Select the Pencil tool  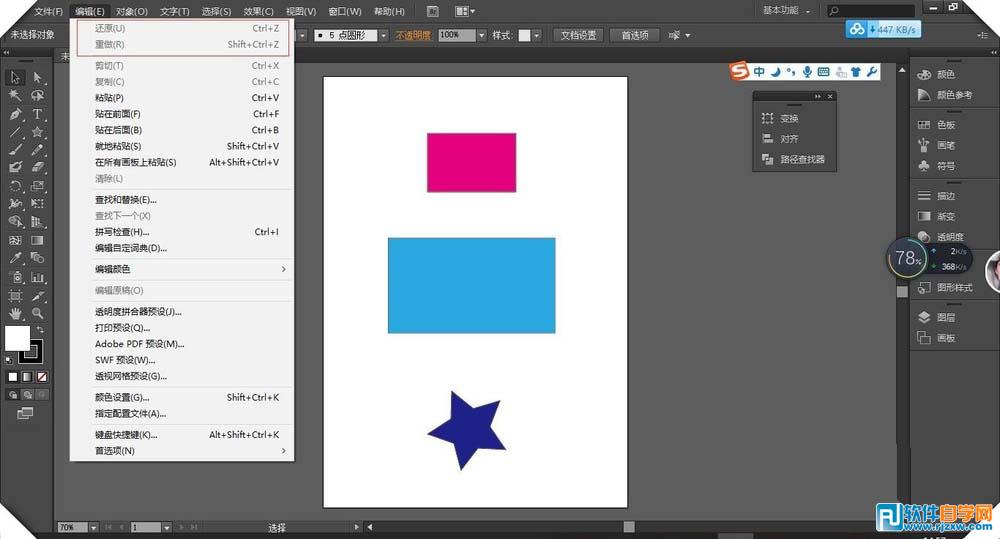(38, 150)
